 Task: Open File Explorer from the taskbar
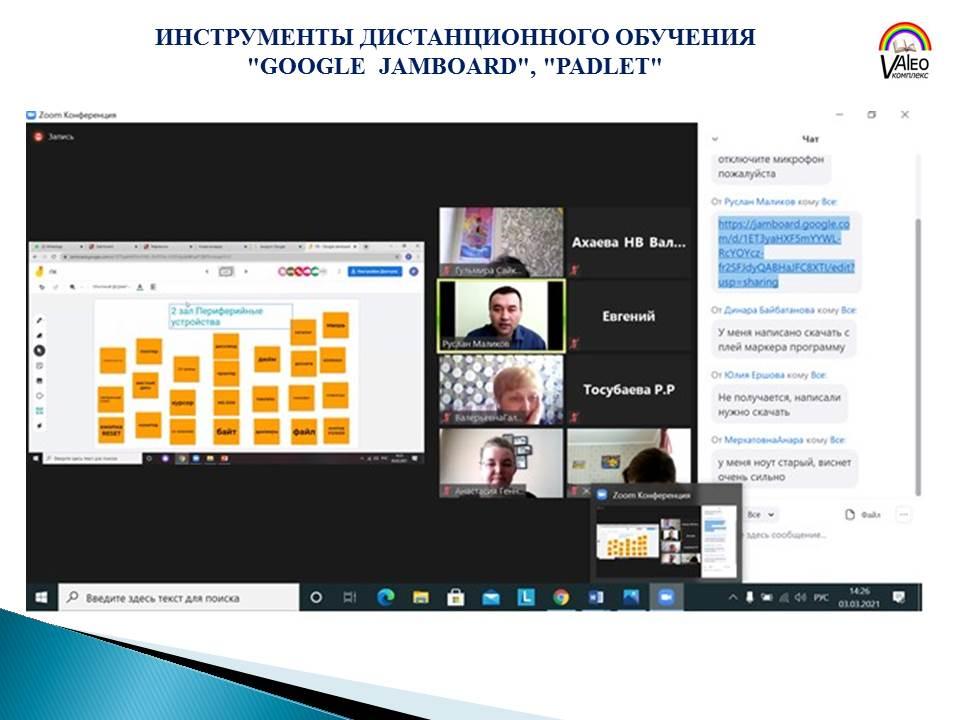pyautogui.click(x=421, y=598)
